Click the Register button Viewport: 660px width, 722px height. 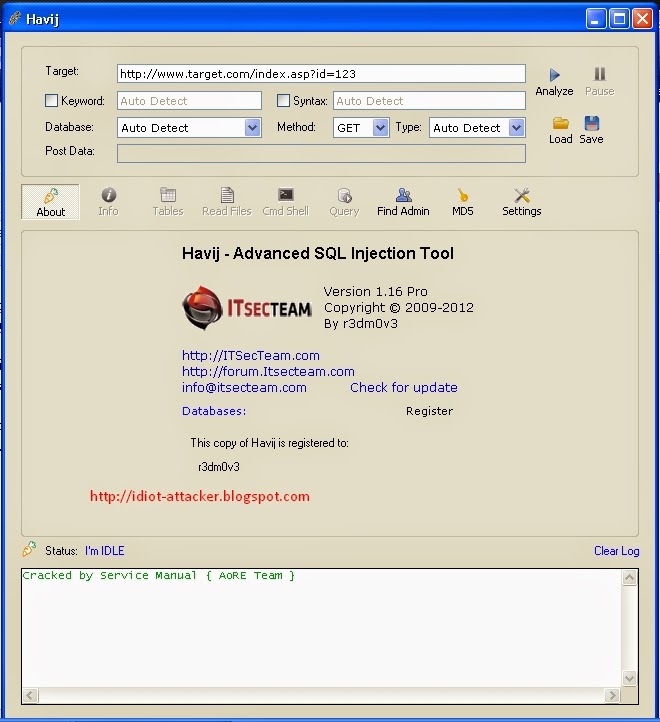tap(429, 411)
